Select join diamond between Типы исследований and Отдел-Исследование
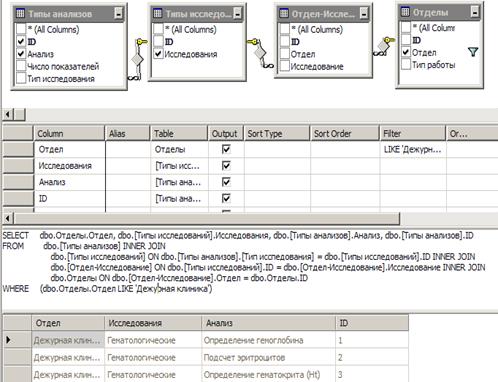The image size is (498, 382). 260,53
